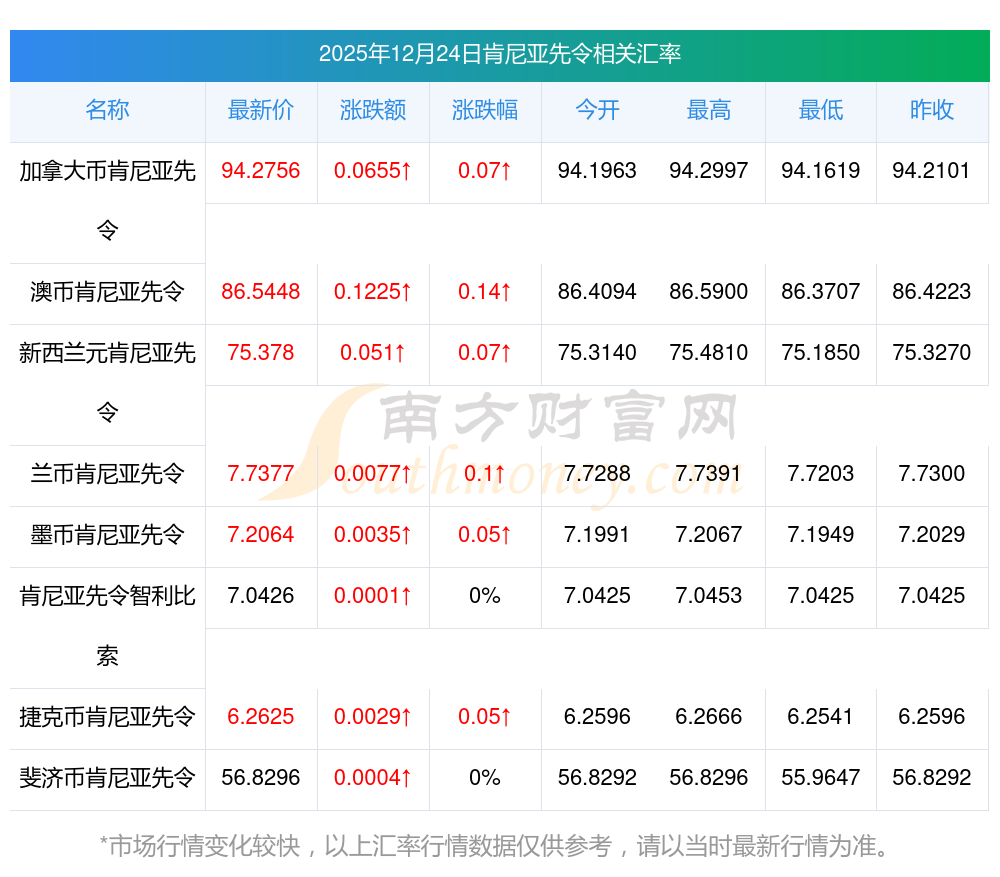Click the market disclaimer footnote text
1000x877 pixels.
click(496, 846)
